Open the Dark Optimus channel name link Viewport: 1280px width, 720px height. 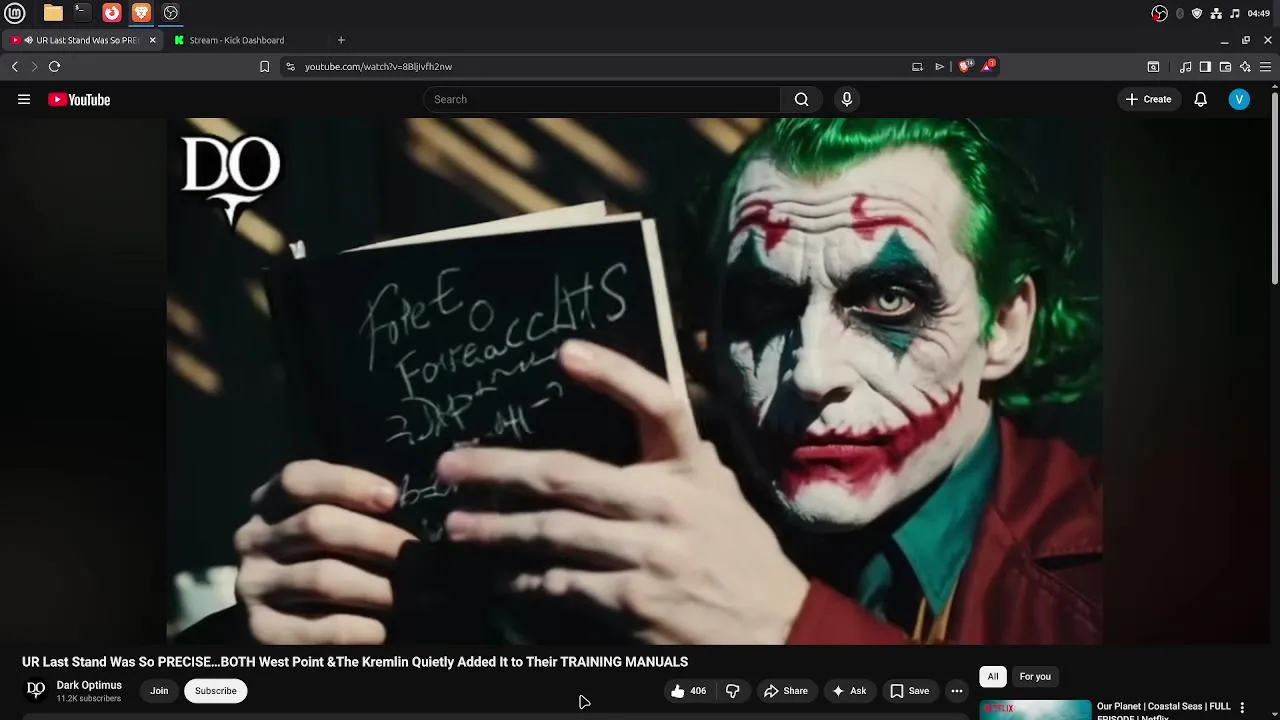click(89, 685)
